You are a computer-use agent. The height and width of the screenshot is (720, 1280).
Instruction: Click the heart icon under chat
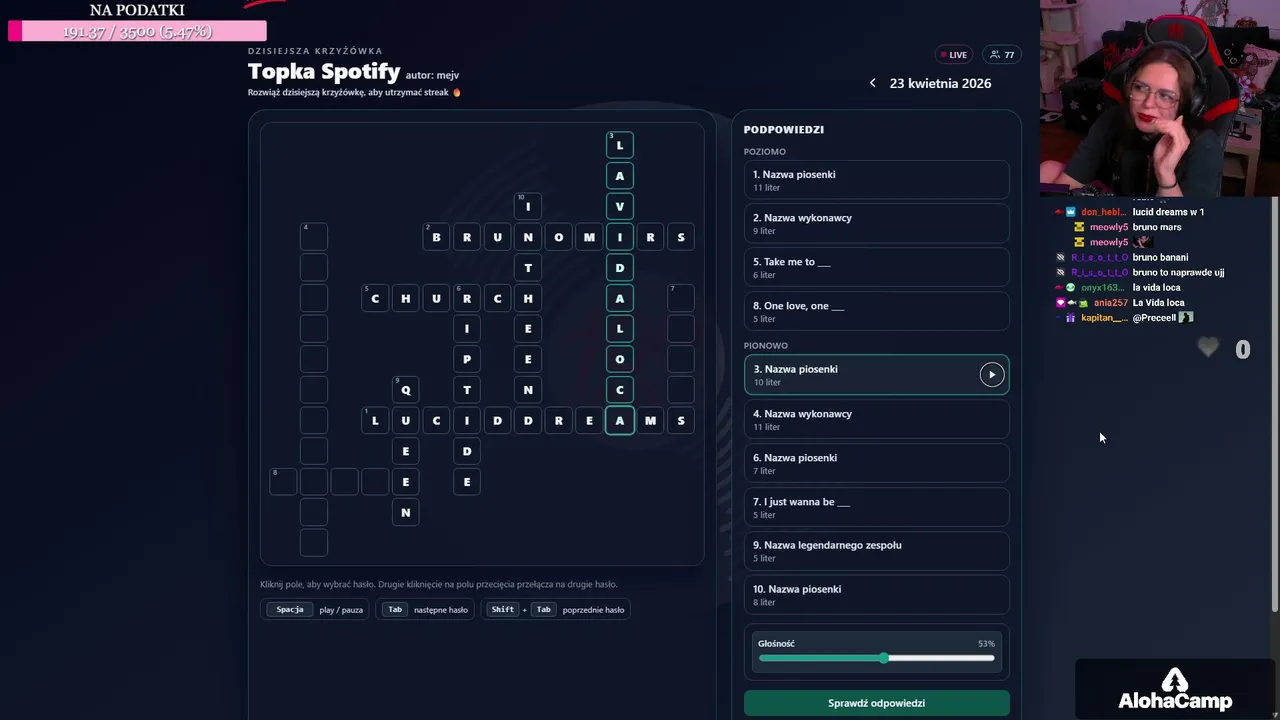(x=1208, y=348)
